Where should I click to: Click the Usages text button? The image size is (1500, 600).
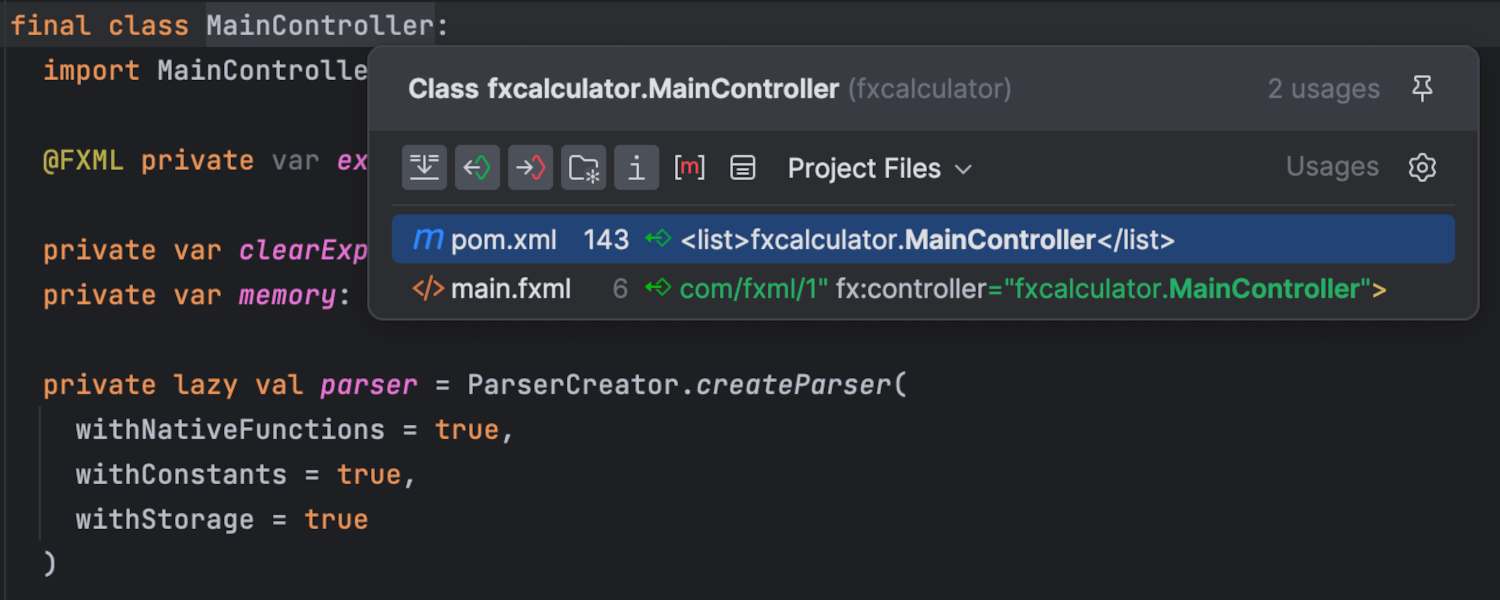[x=1332, y=167]
